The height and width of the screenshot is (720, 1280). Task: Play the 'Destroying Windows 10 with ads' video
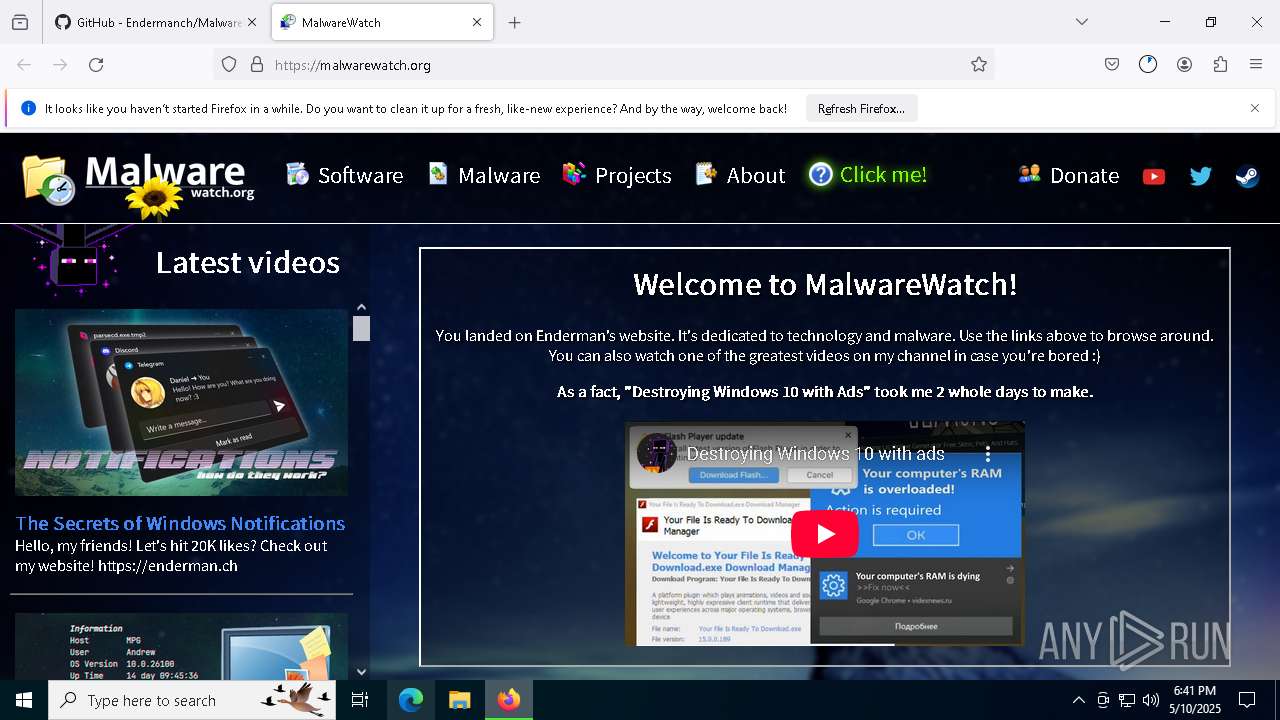pos(825,534)
